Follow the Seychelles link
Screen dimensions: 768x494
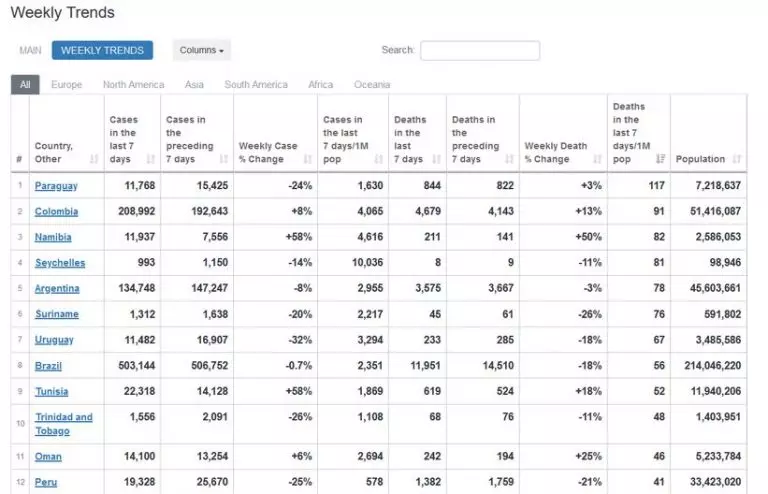pyautogui.click(x=60, y=263)
